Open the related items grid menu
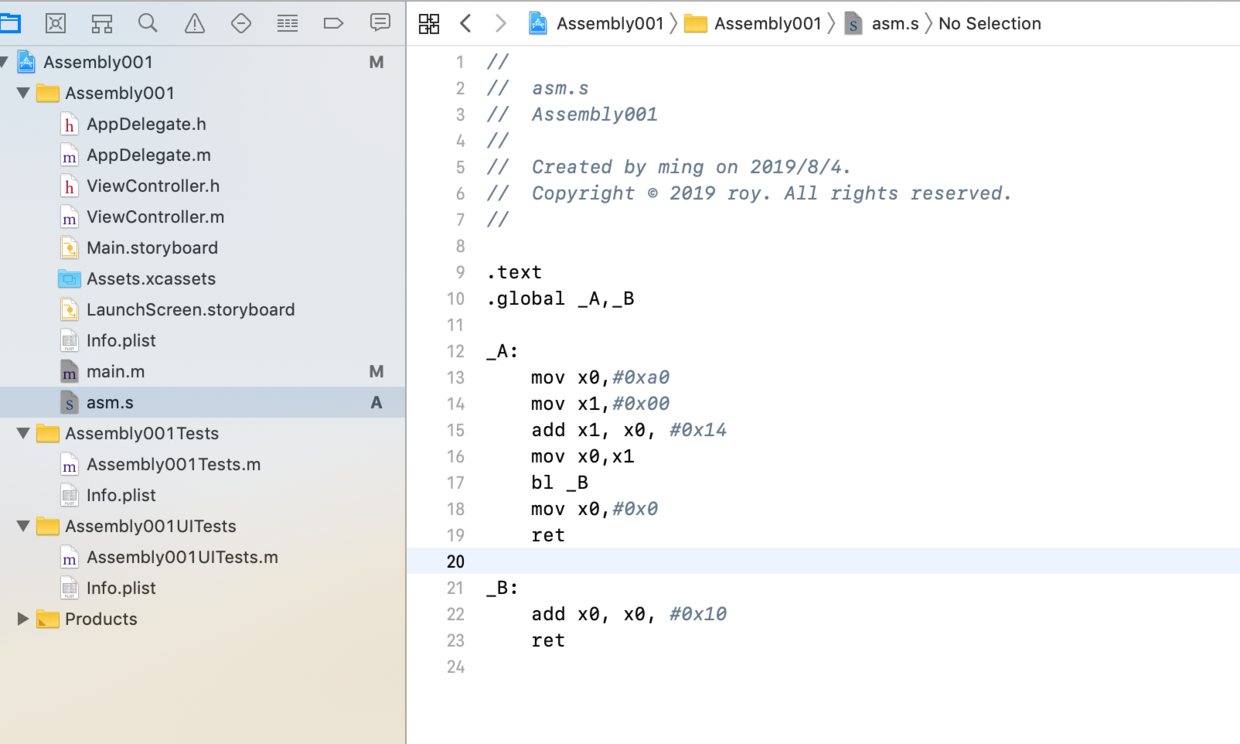The image size is (1240, 744). (x=429, y=24)
